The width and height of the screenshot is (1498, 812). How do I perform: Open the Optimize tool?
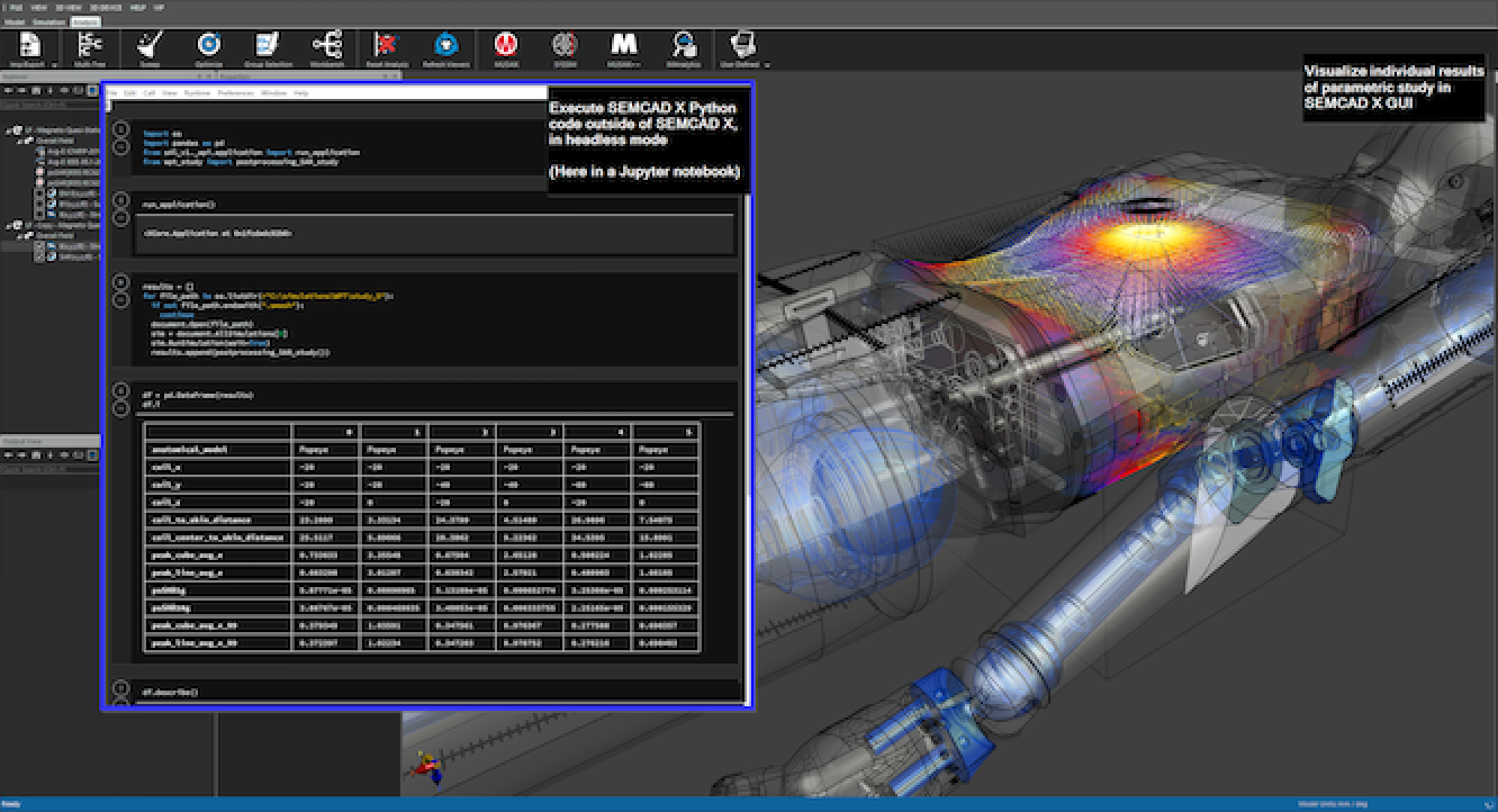(x=208, y=45)
